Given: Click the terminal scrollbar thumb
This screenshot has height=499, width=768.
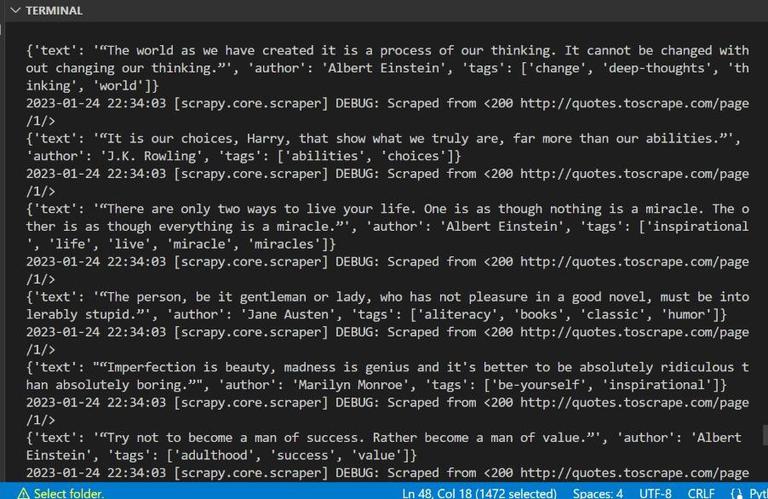Looking at the screenshot, I should click(x=765, y=435).
